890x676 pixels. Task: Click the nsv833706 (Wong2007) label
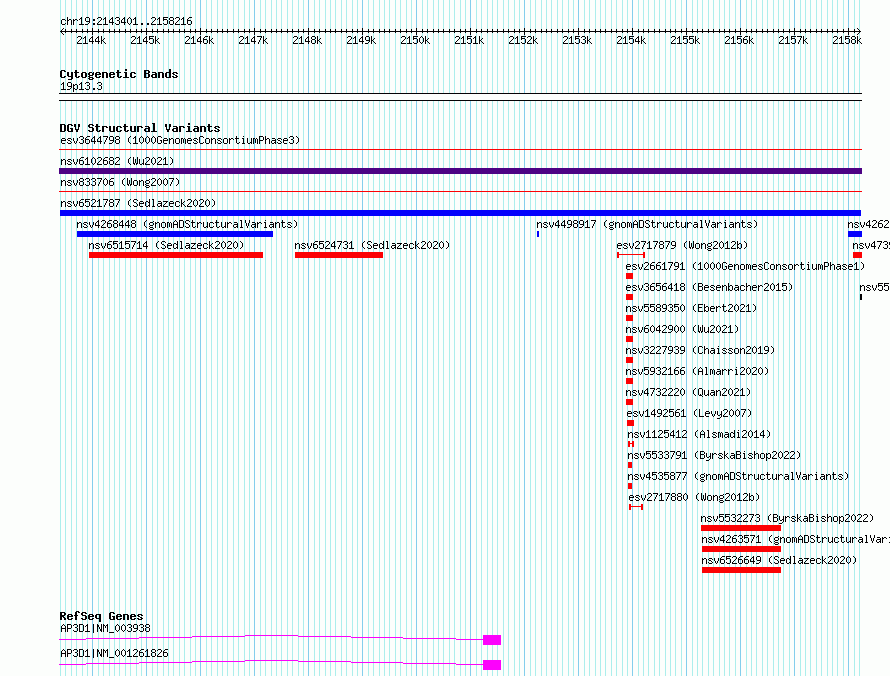120,182
